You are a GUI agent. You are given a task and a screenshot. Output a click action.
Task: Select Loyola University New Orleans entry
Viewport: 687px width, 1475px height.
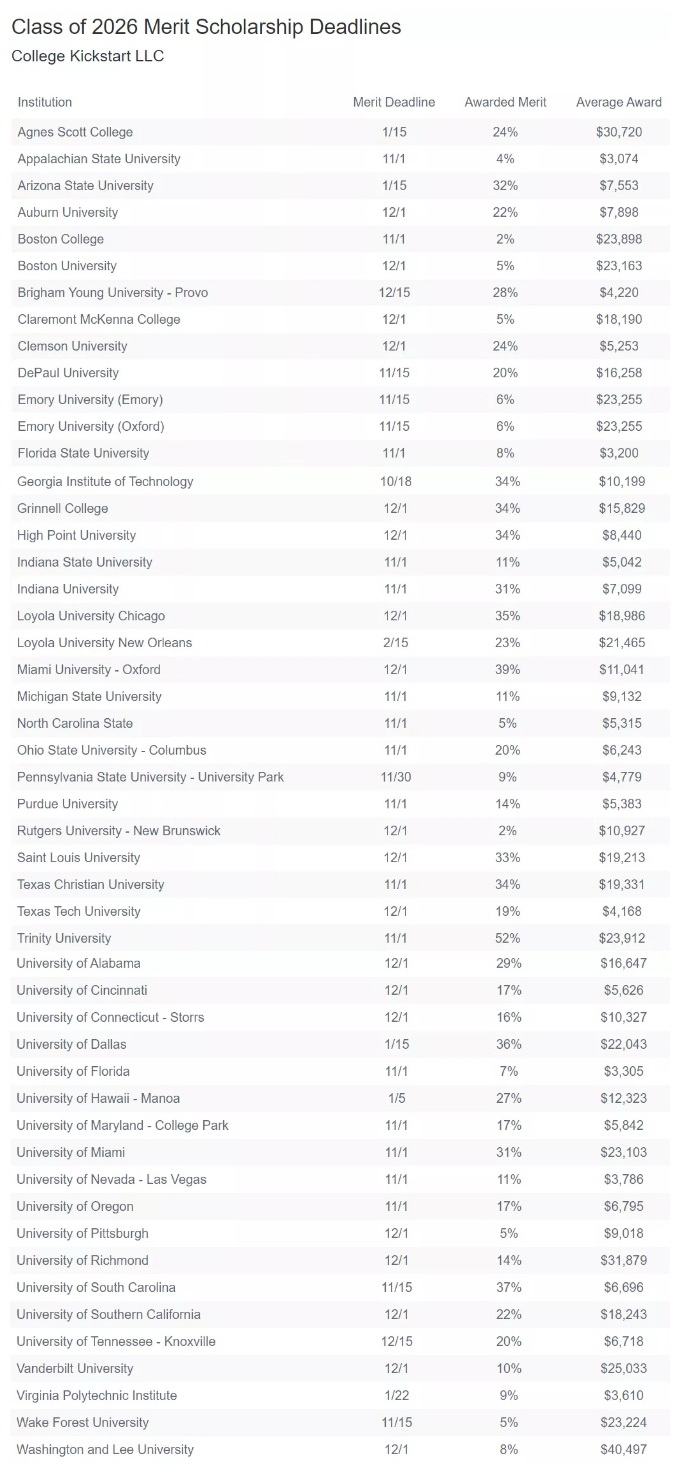pos(105,642)
